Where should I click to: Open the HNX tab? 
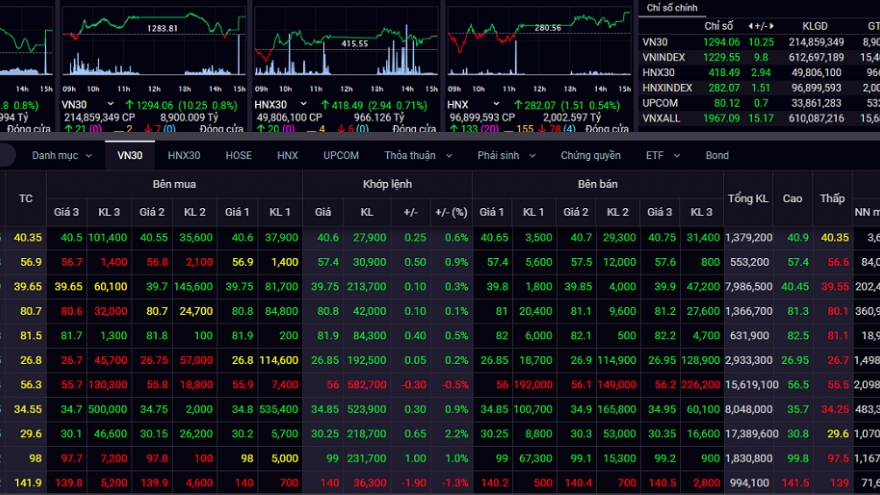click(x=287, y=155)
